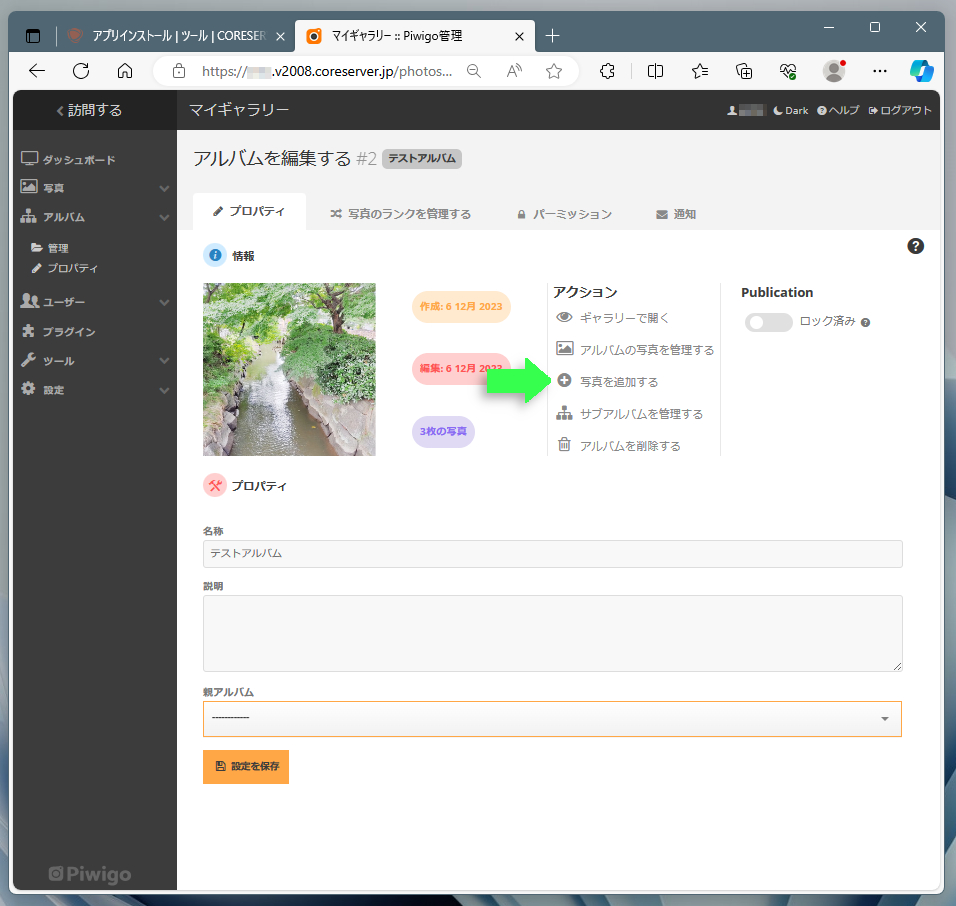Click the help question mark icon
This screenshot has width=956, height=906.
[x=915, y=246]
